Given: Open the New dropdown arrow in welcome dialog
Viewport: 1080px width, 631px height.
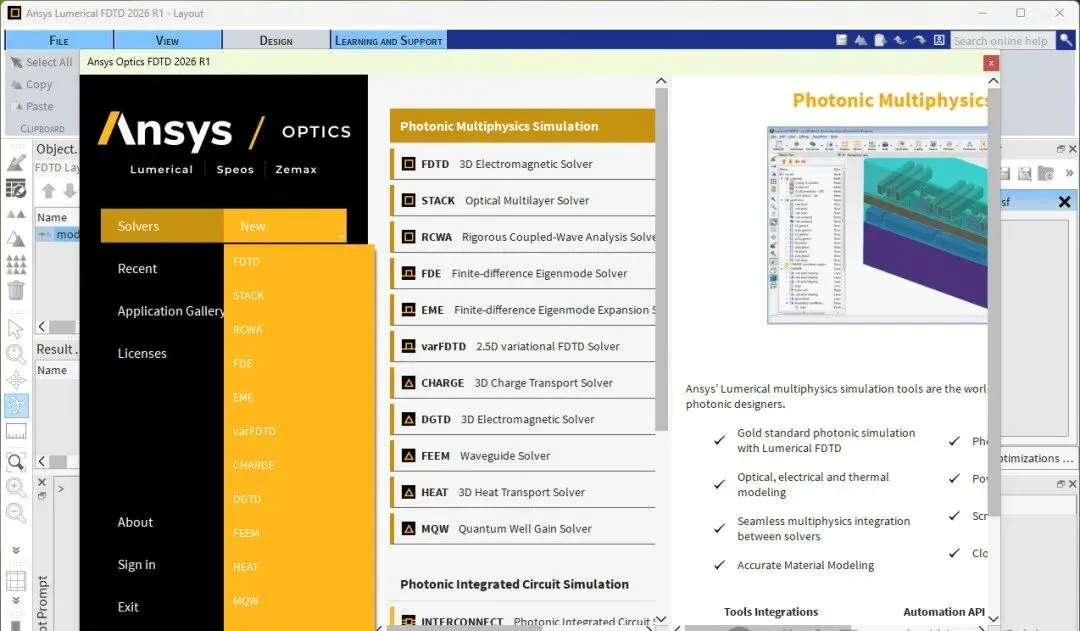Looking at the screenshot, I should [x=341, y=237].
